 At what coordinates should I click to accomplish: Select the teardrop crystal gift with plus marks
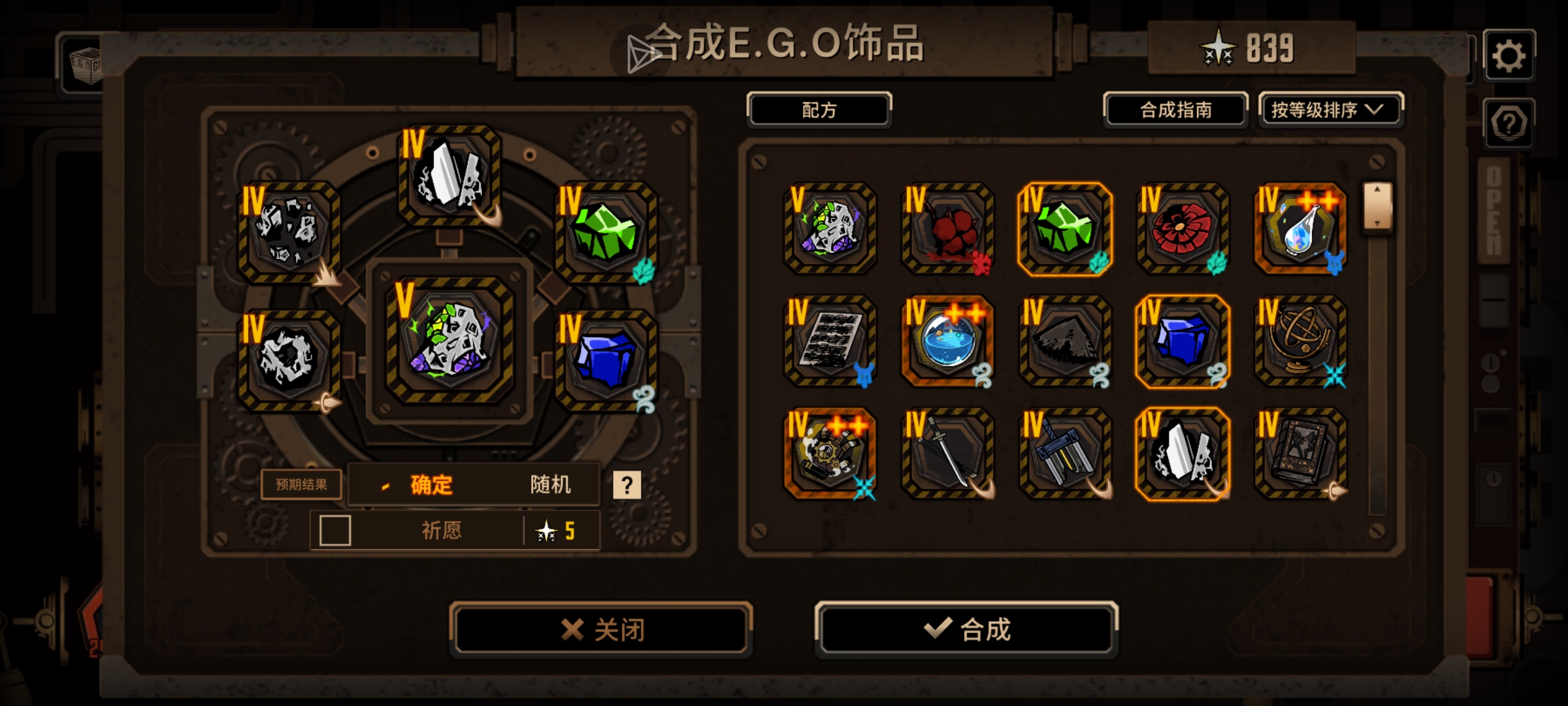pos(1300,229)
